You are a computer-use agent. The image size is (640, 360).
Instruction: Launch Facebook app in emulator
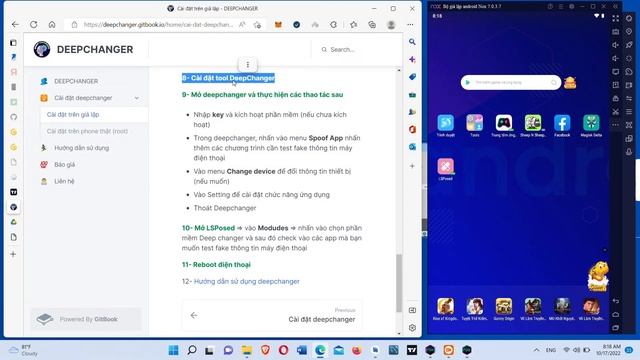pos(562,125)
